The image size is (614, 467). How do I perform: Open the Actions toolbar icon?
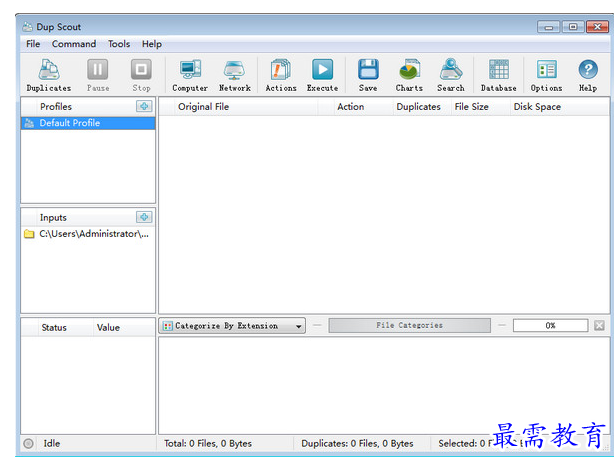[281, 76]
